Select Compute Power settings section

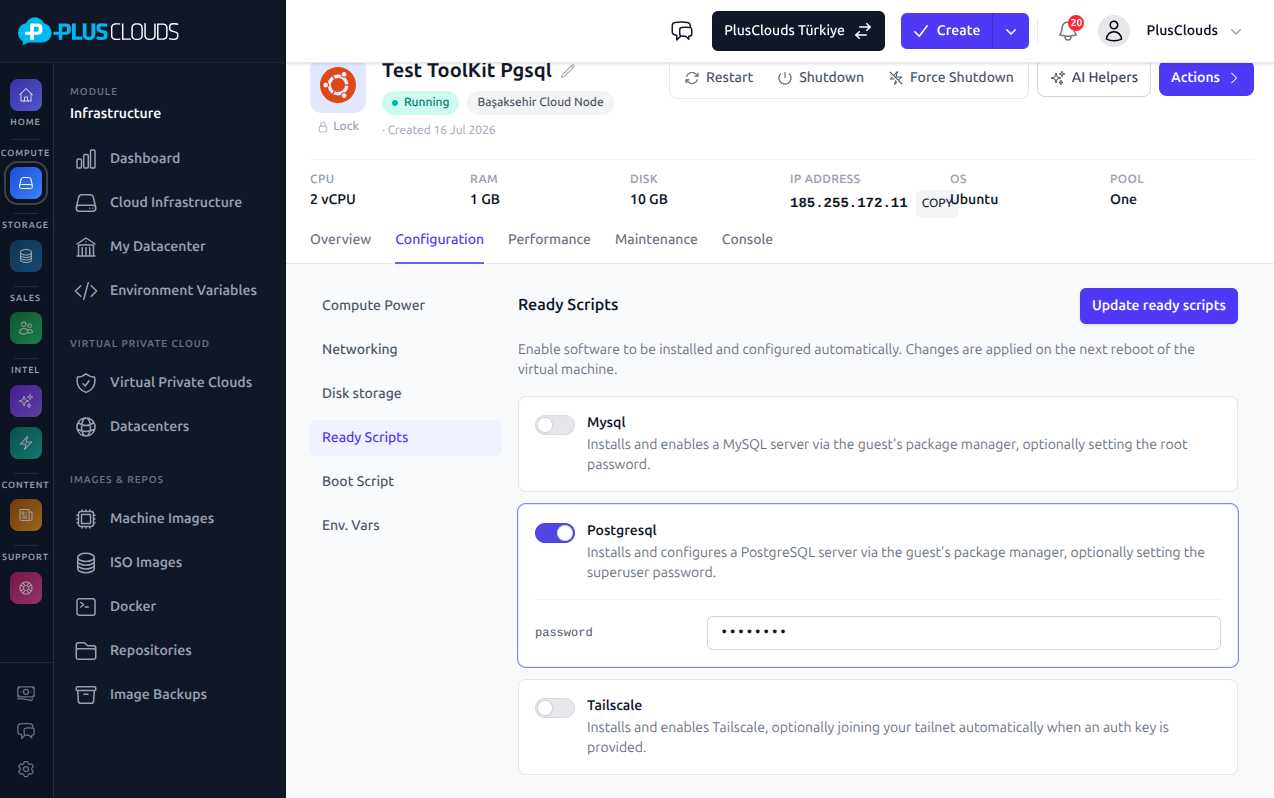406,305
